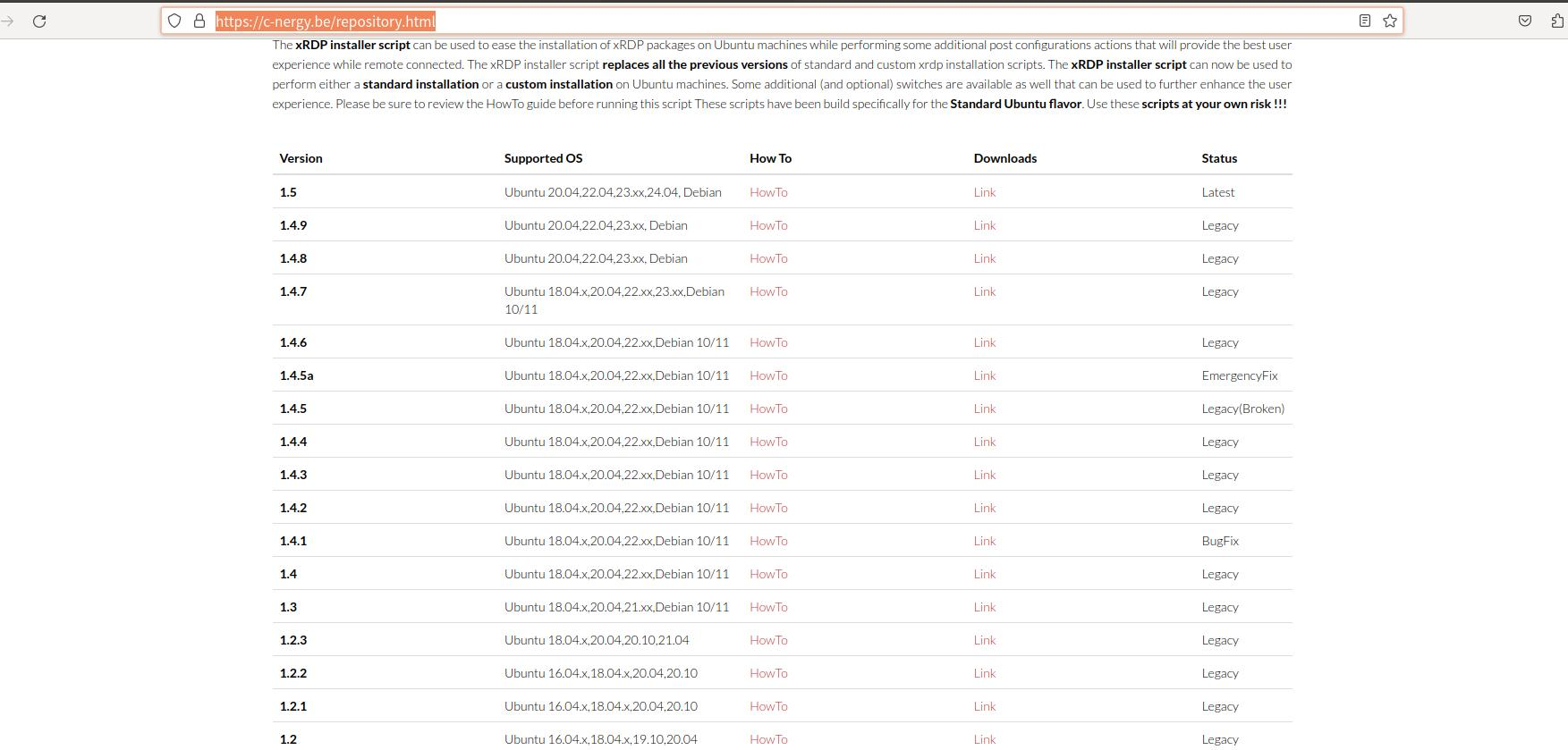Download Link for version 1.4.7
Screen dimensions: 1568x750
point(985,291)
